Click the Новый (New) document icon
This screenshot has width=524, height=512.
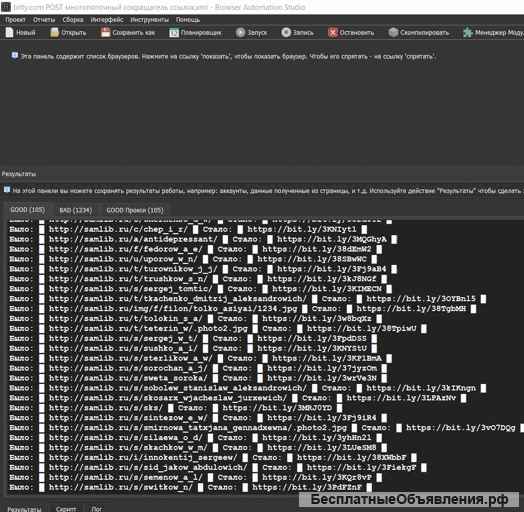[10, 33]
